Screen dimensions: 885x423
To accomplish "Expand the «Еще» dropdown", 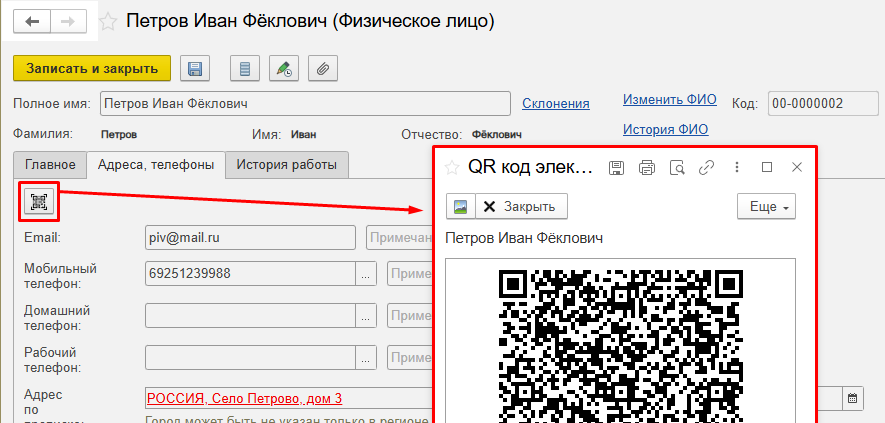I will coord(766,206).
